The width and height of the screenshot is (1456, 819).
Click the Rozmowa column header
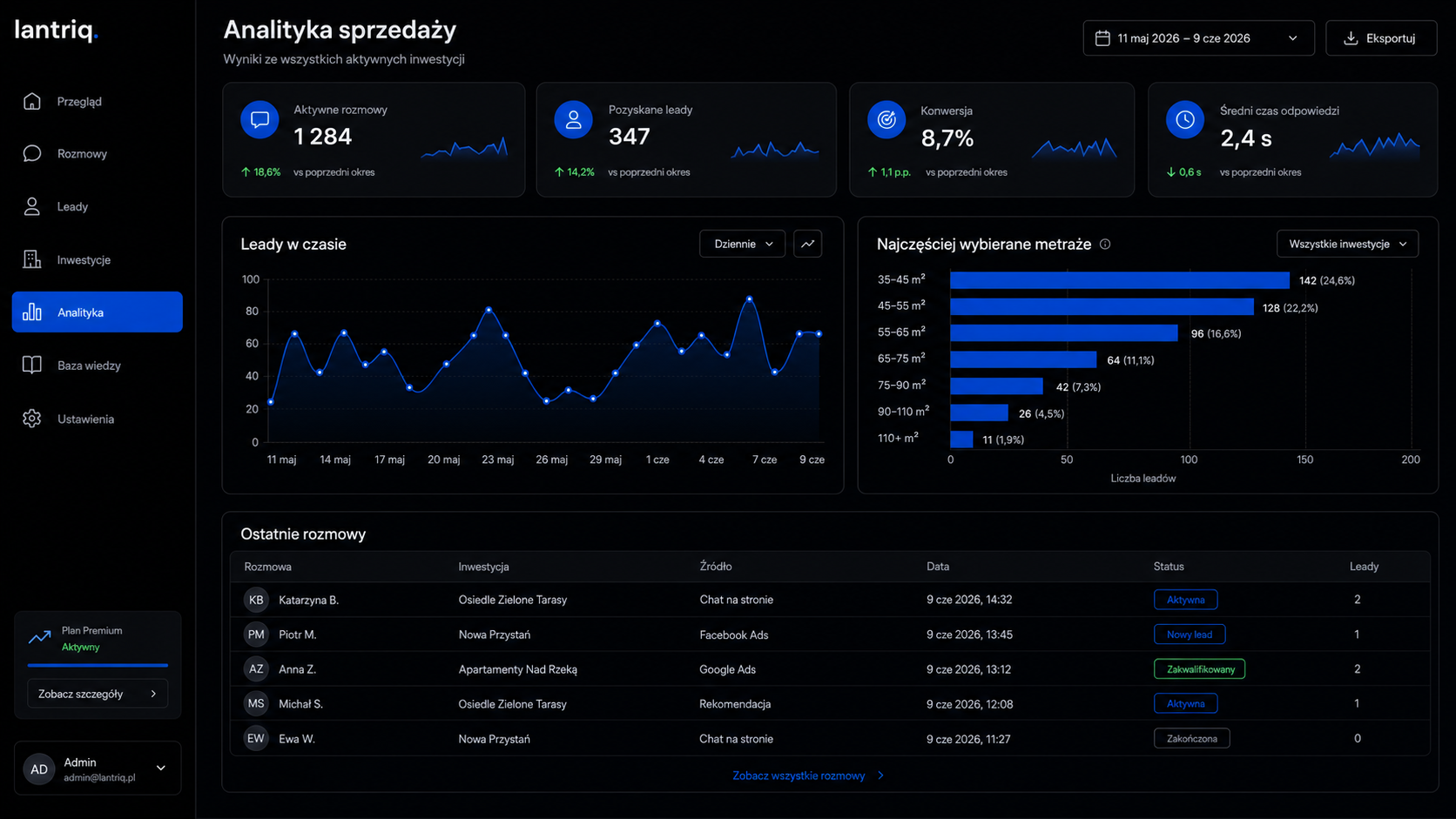(x=268, y=567)
